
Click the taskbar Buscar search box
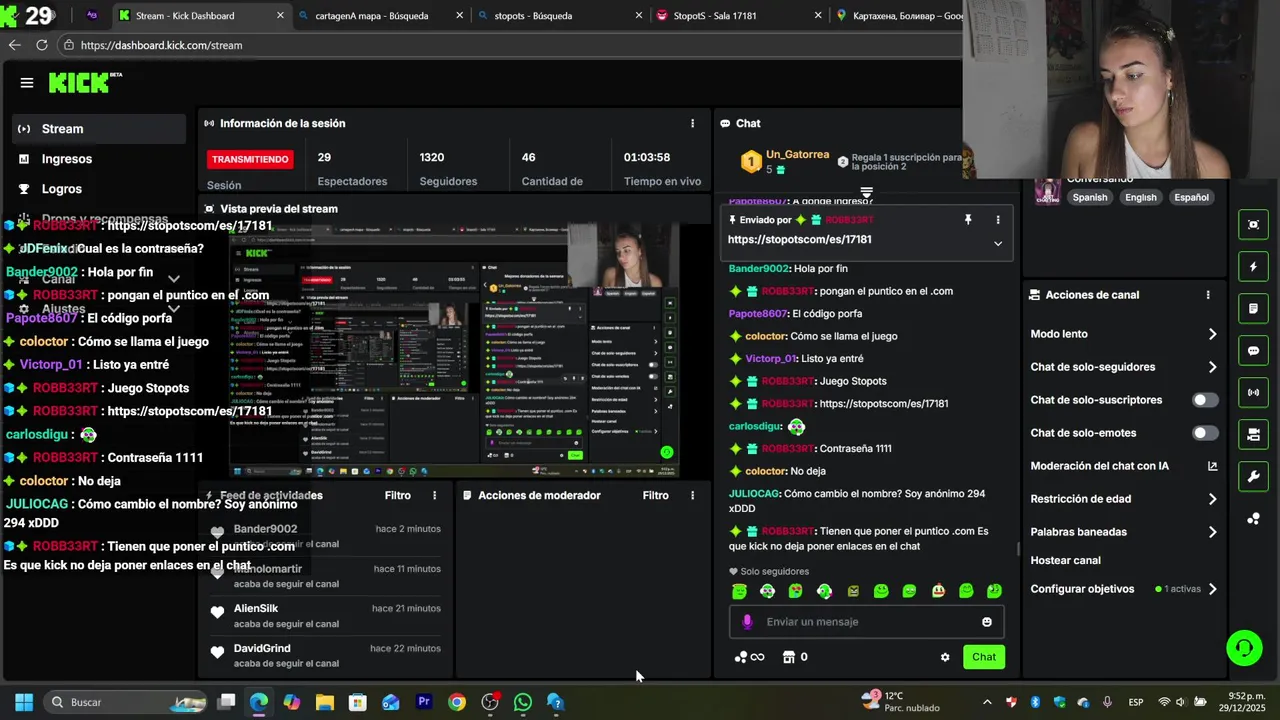point(125,702)
